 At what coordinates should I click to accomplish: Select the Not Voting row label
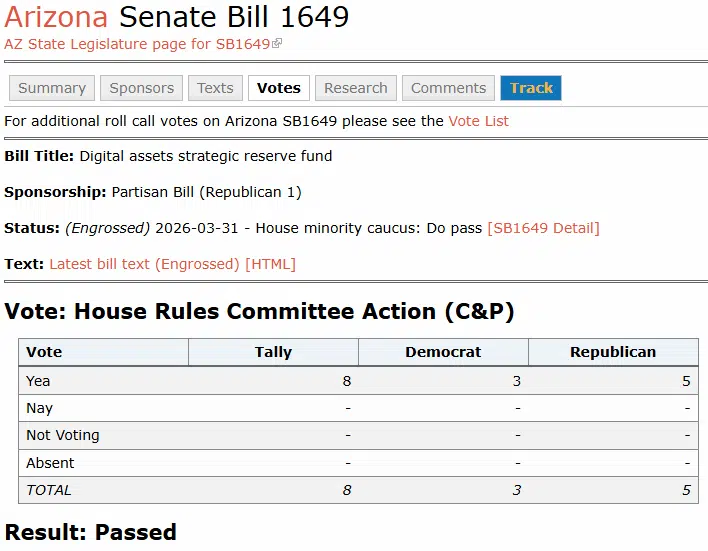click(x=63, y=435)
